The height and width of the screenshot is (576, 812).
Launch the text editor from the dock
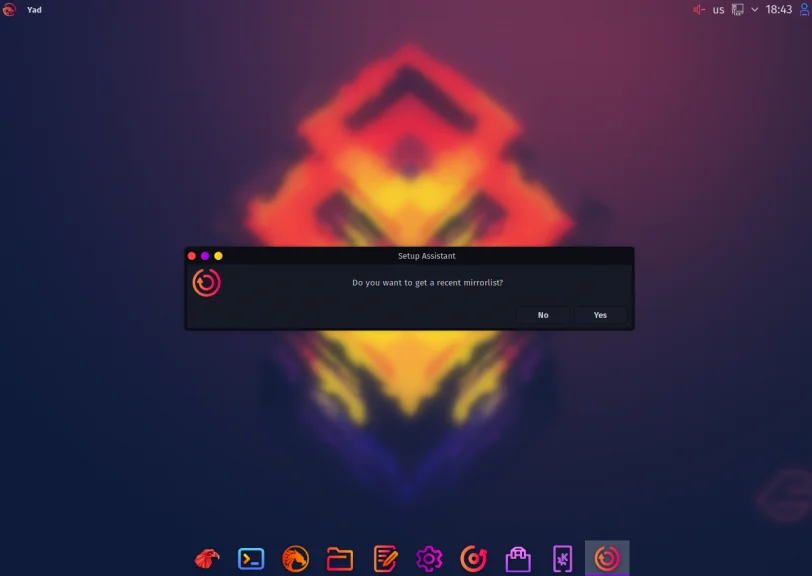pyautogui.click(x=386, y=560)
